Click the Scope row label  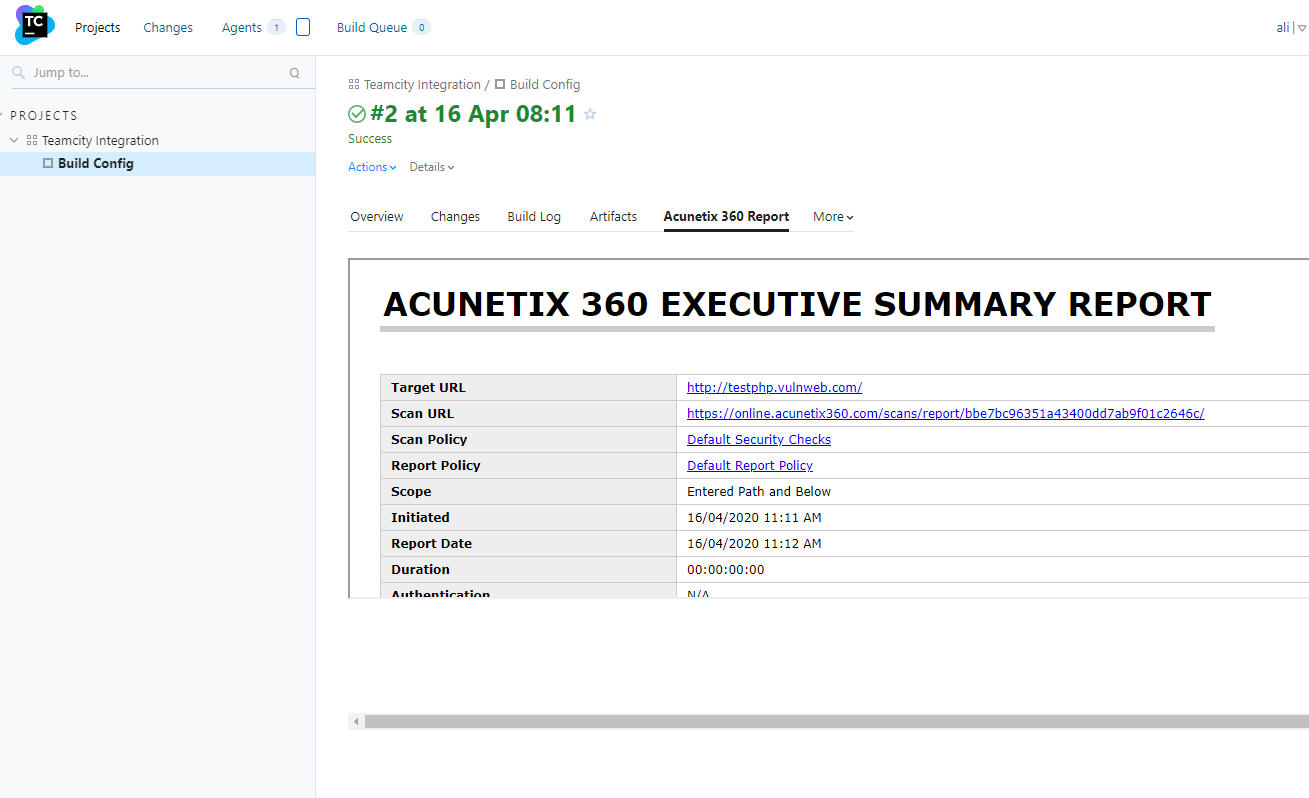(411, 492)
